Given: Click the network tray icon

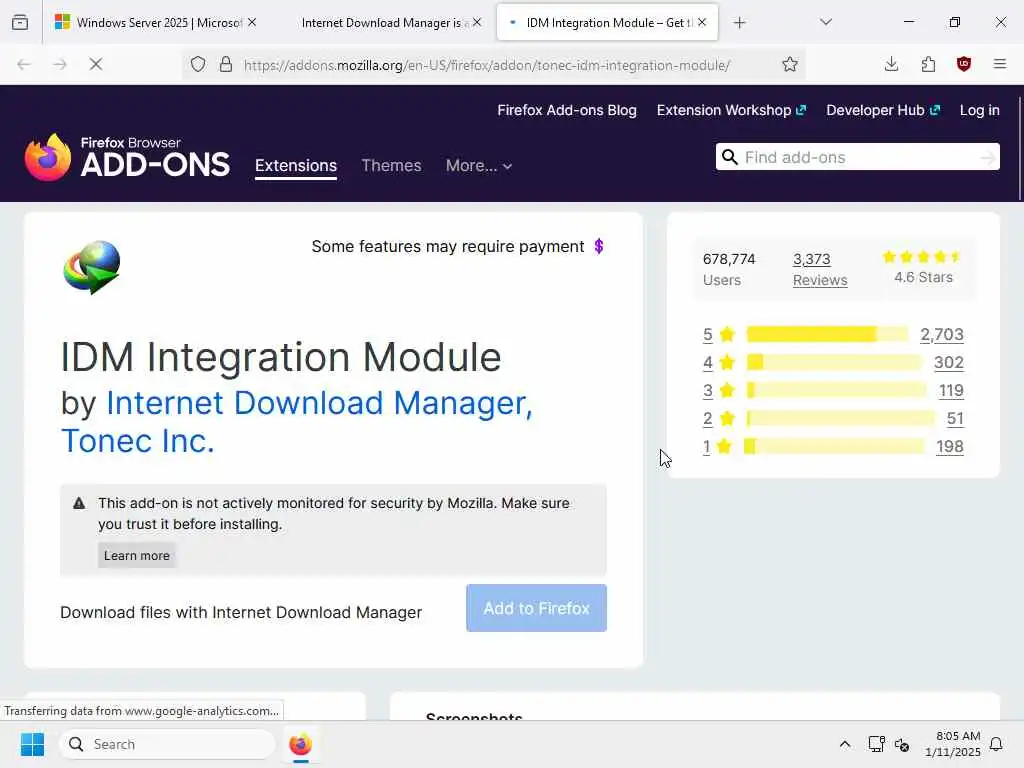Looking at the screenshot, I should click(876, 744).
